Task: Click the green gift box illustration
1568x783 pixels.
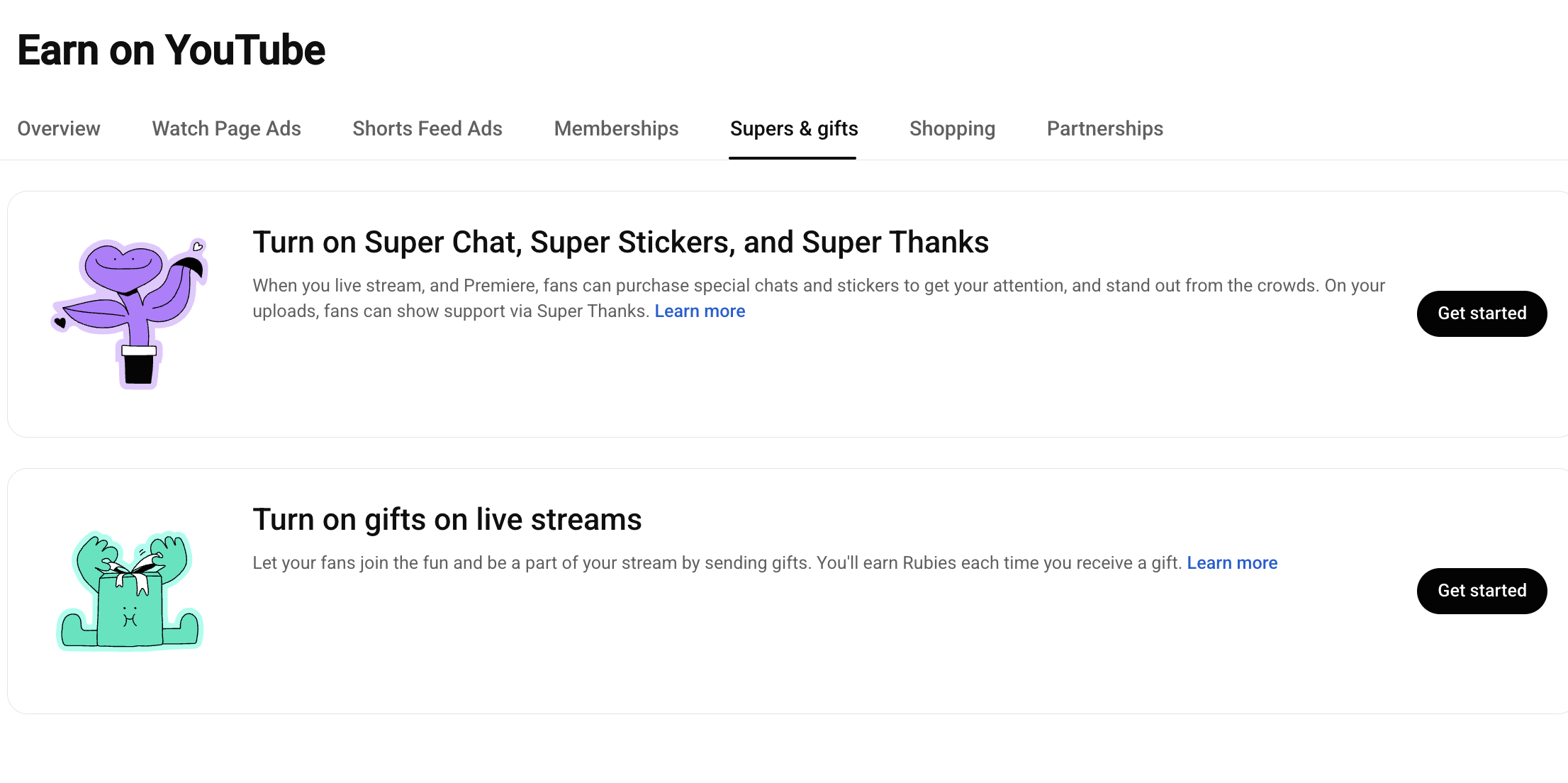Action: [130, 590]
